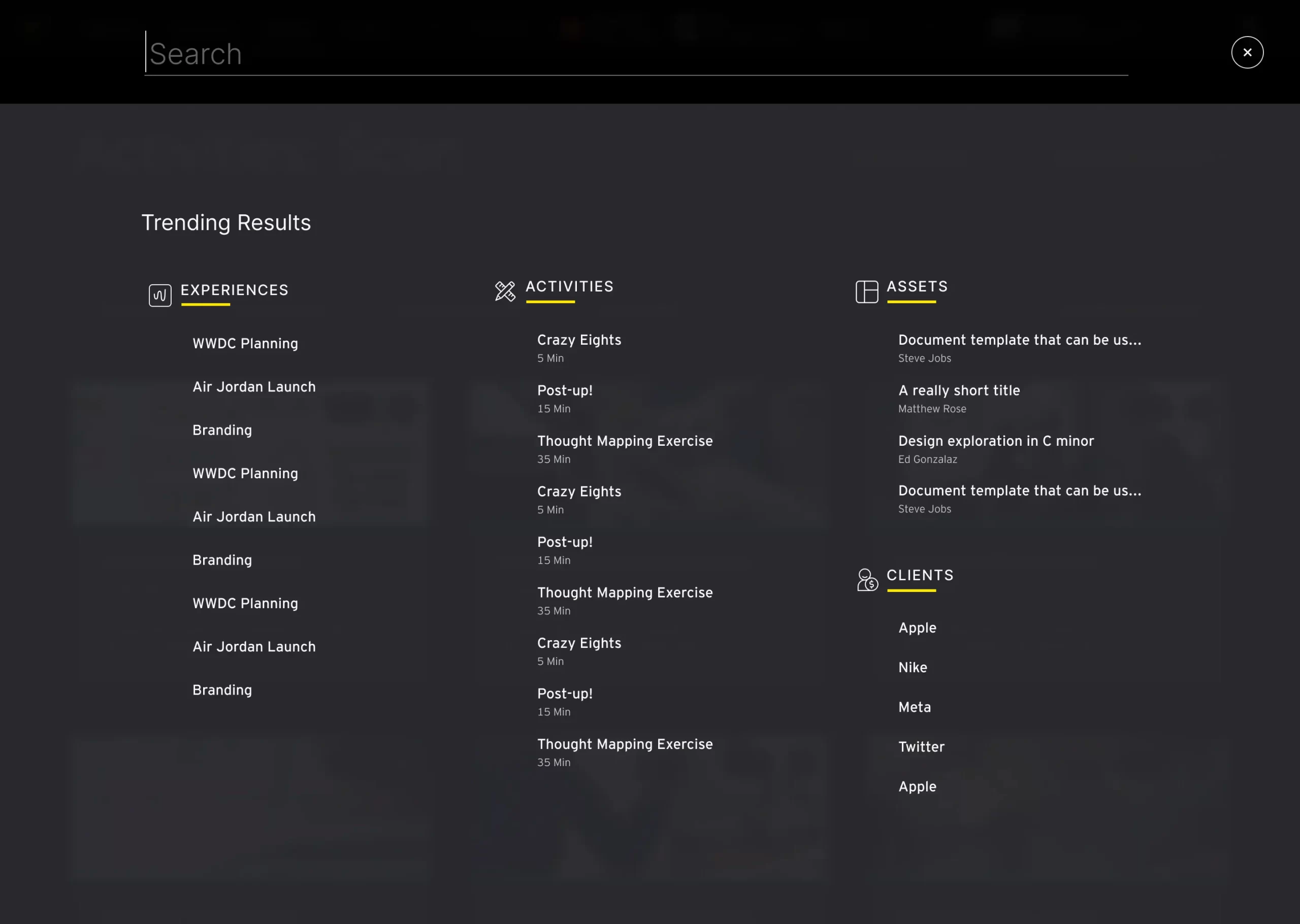Choose the Twitter client

pyautogui.click(x=921, y=746)
